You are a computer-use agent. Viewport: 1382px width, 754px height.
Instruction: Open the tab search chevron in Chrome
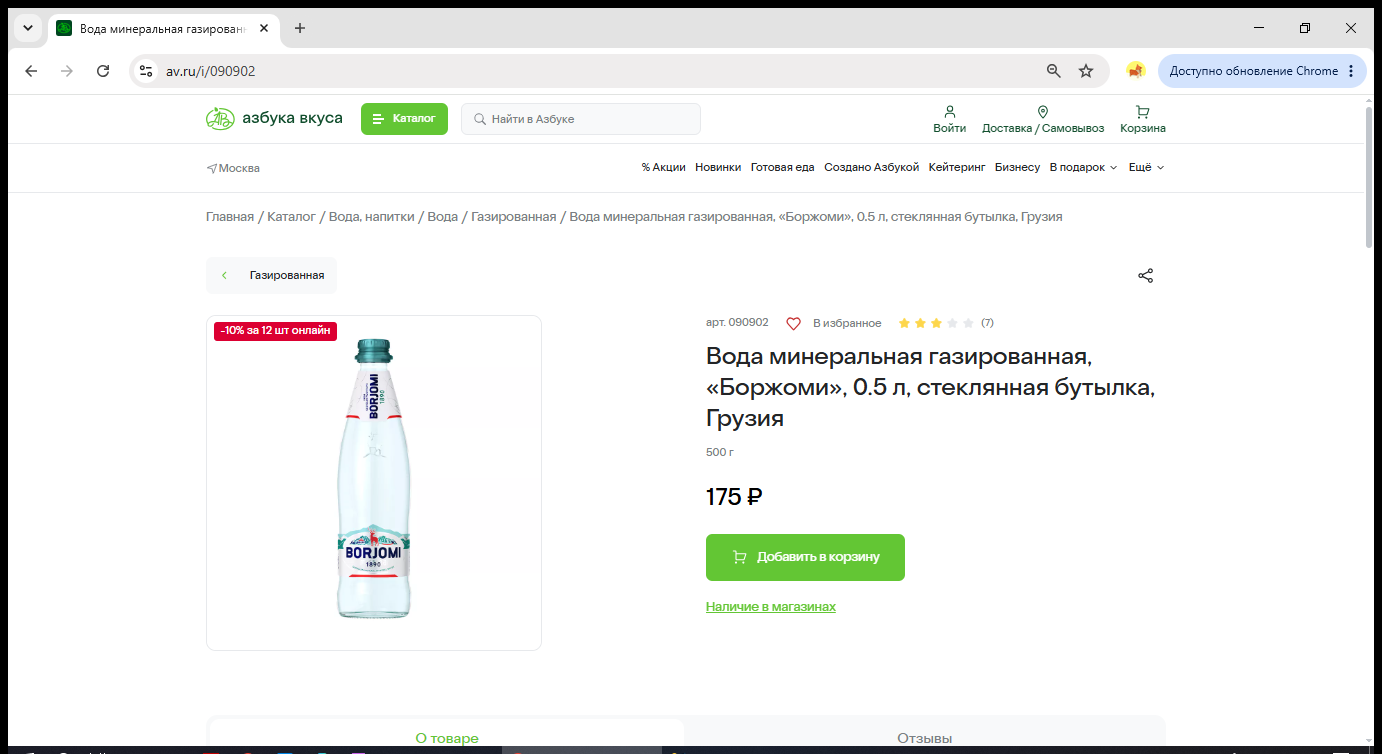[x=28, y=28]
